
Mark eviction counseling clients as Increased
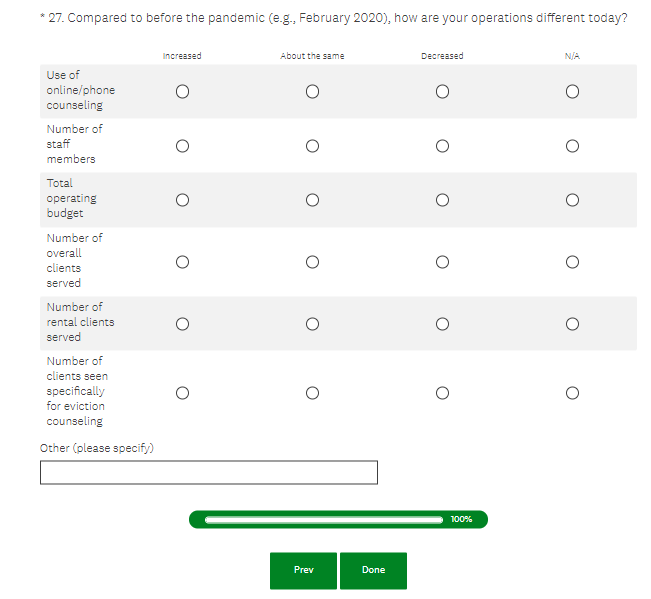coord(182,392)
